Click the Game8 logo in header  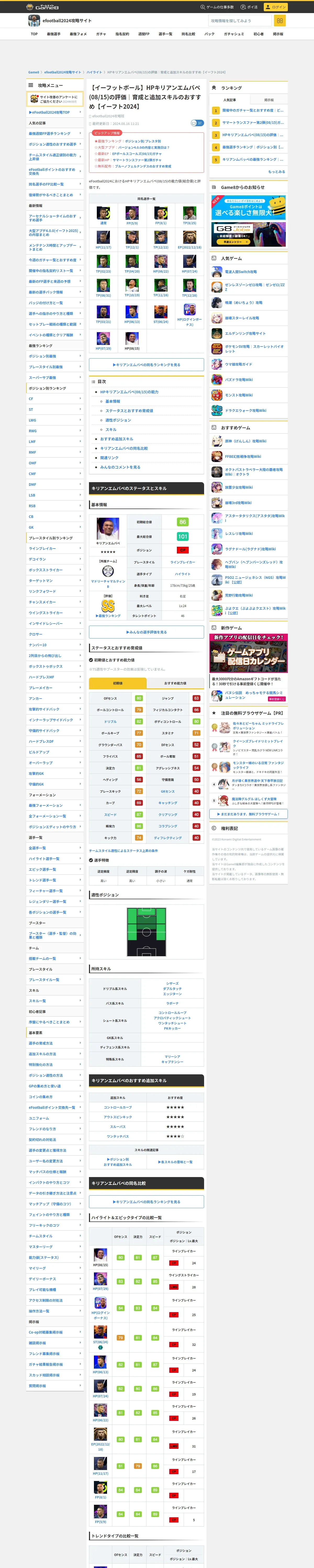42,7
